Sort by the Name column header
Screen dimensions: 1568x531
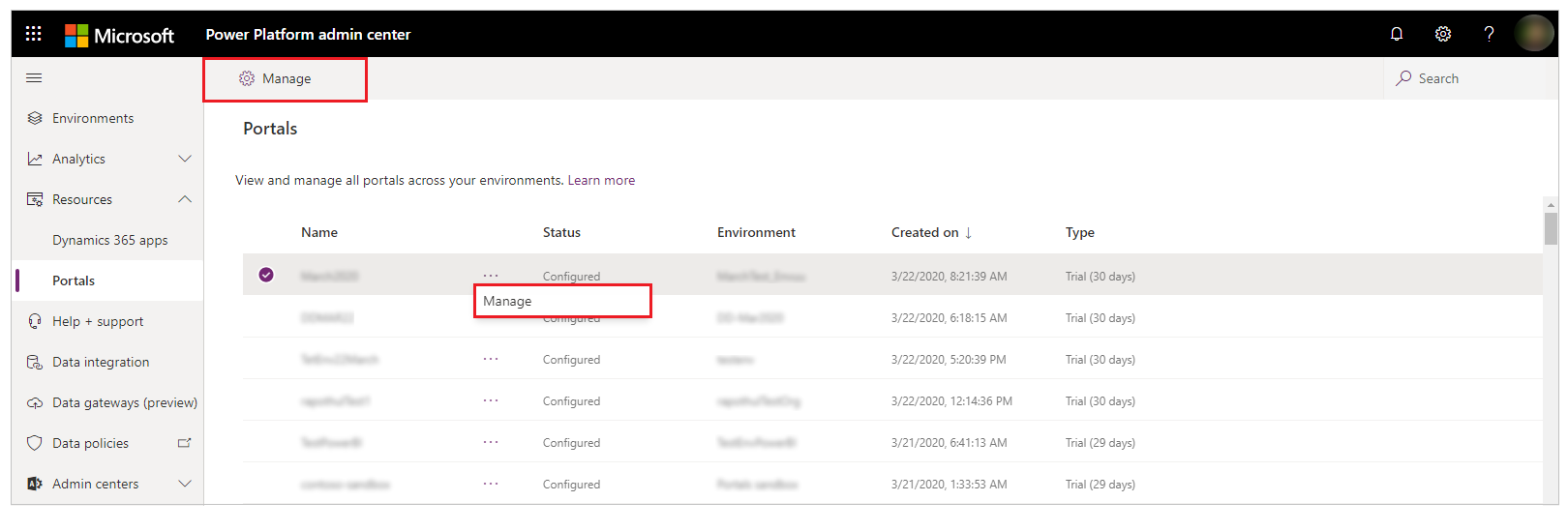tap(319, 232)
